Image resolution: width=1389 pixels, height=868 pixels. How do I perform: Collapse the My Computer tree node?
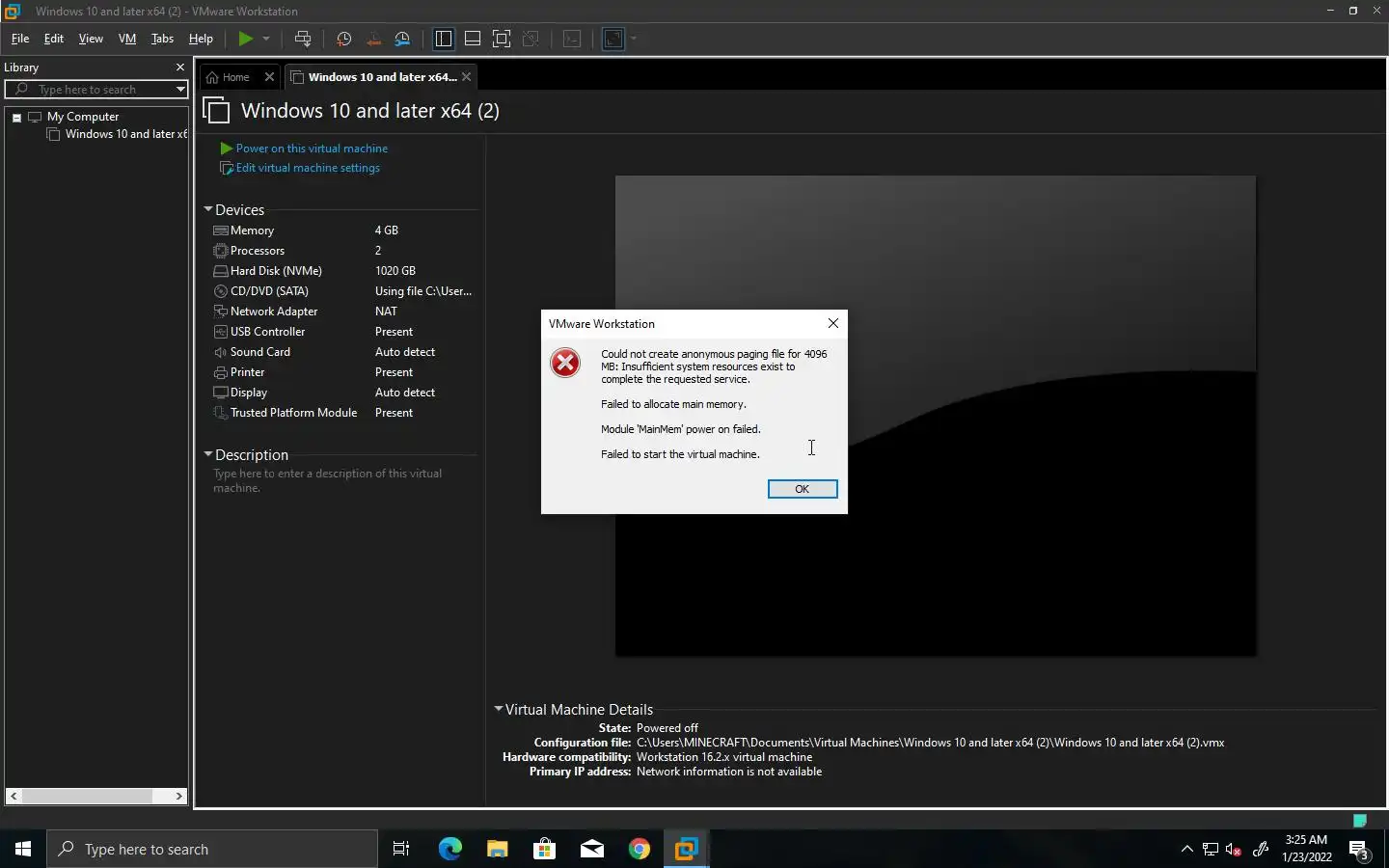[16, 117]
